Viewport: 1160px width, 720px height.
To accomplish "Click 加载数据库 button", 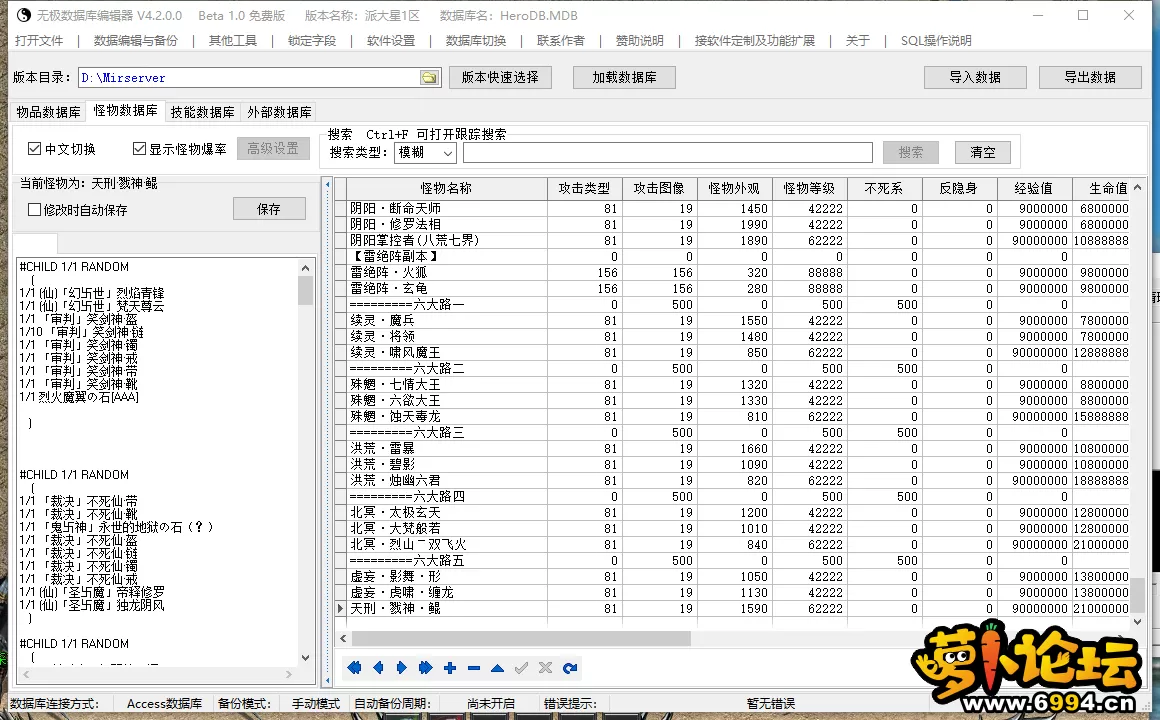I will click(624, 77).
